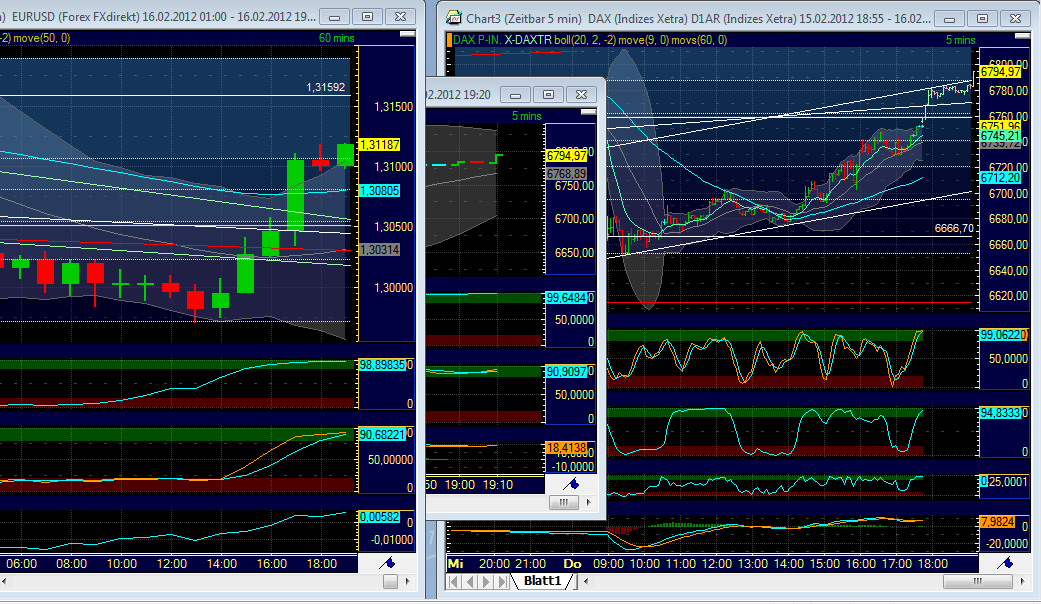The height and width of the screenshot is (604, 1041).
Task: Click the Do day marker on the DAX time axis
Action: 575,563
